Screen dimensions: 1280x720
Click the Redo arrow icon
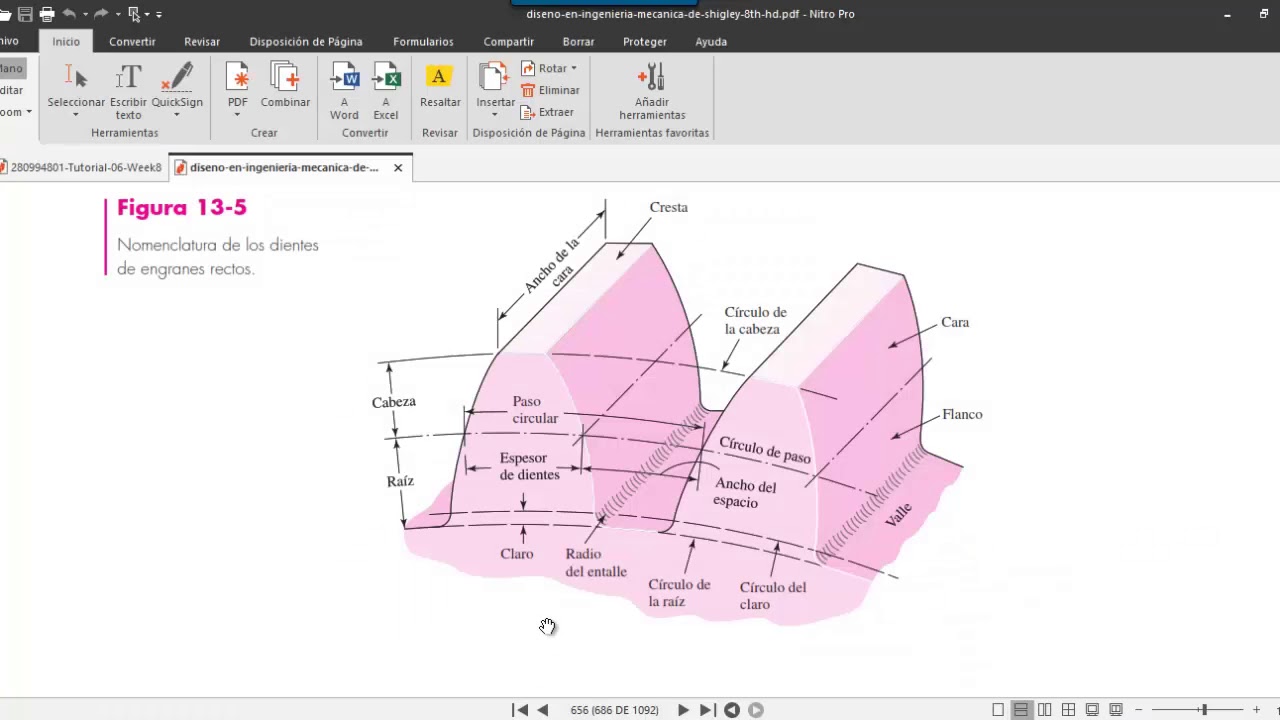[101, 14]
